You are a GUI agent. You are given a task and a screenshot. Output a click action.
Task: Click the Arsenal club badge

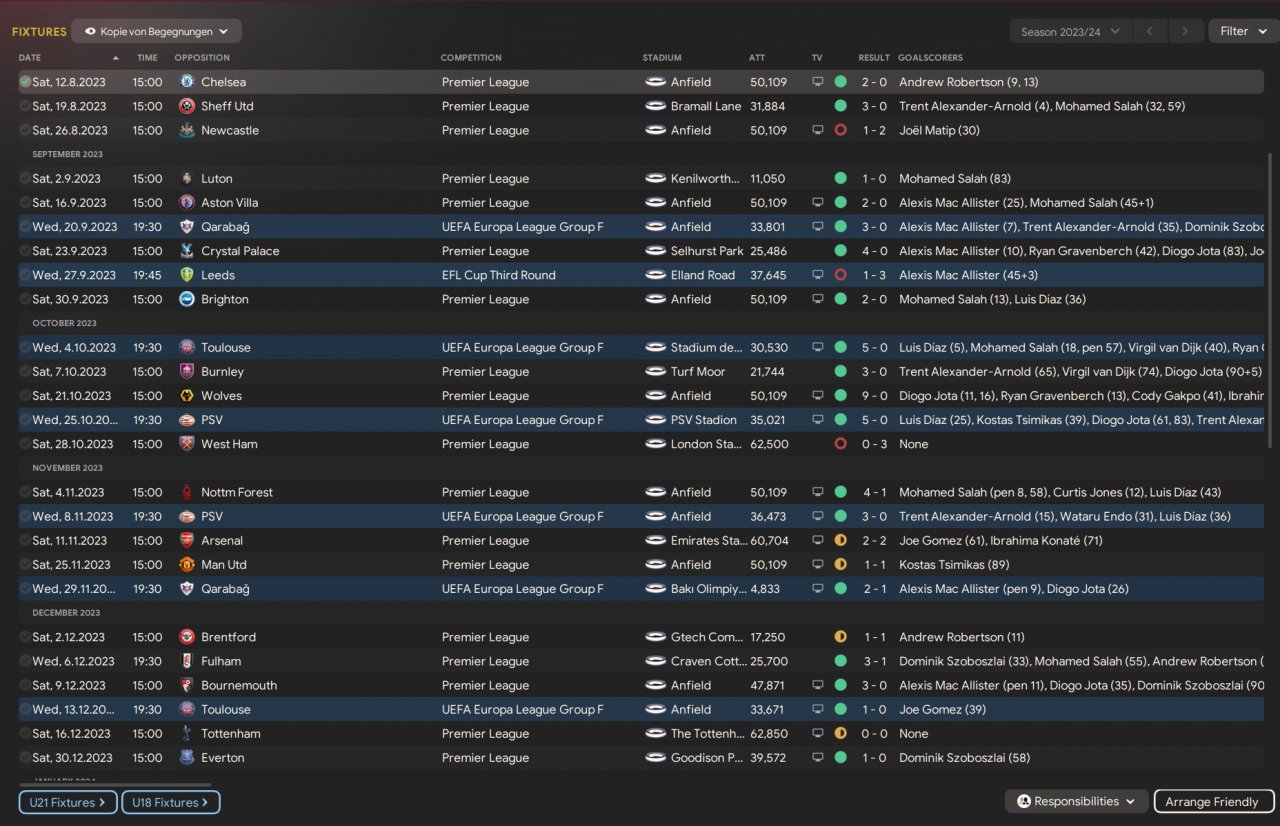[187, 541]
